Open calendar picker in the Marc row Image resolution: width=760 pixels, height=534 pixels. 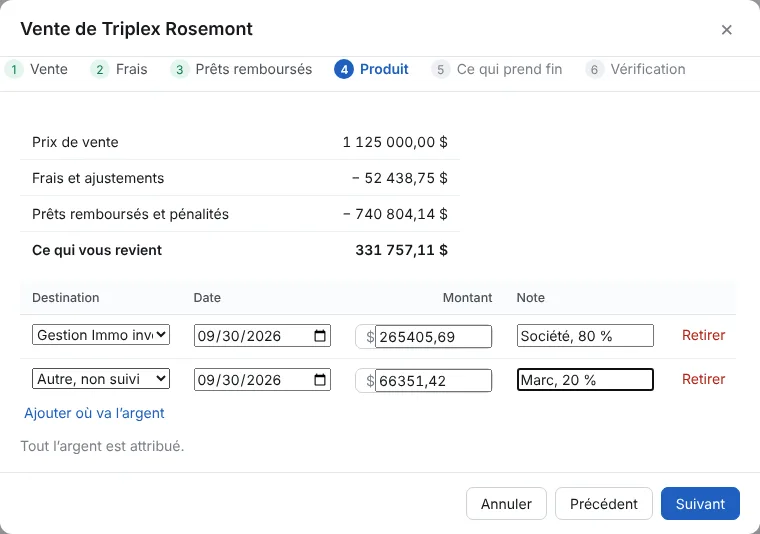320,379
